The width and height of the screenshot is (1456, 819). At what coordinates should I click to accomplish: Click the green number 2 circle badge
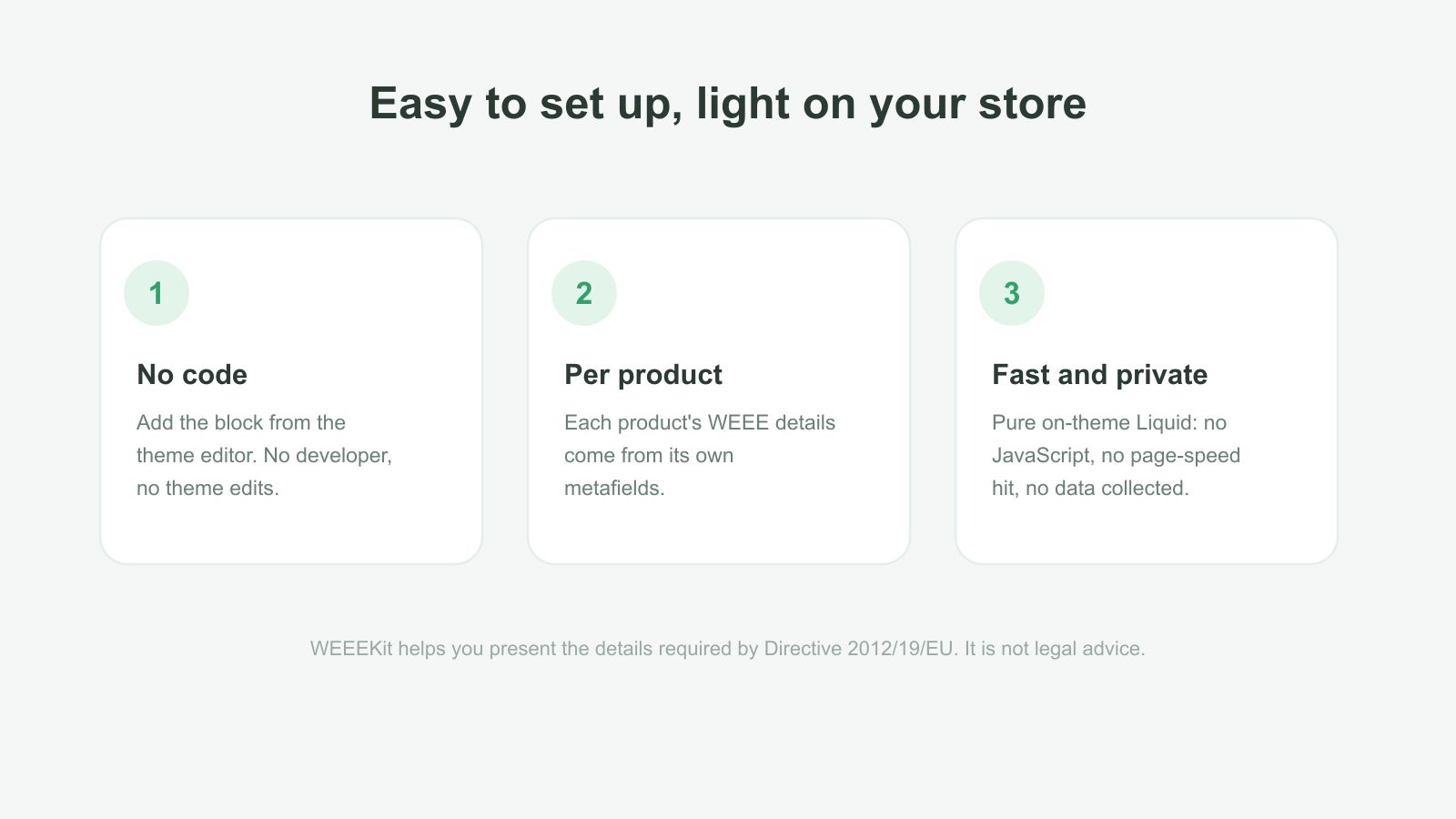click(x=584, y=293)
